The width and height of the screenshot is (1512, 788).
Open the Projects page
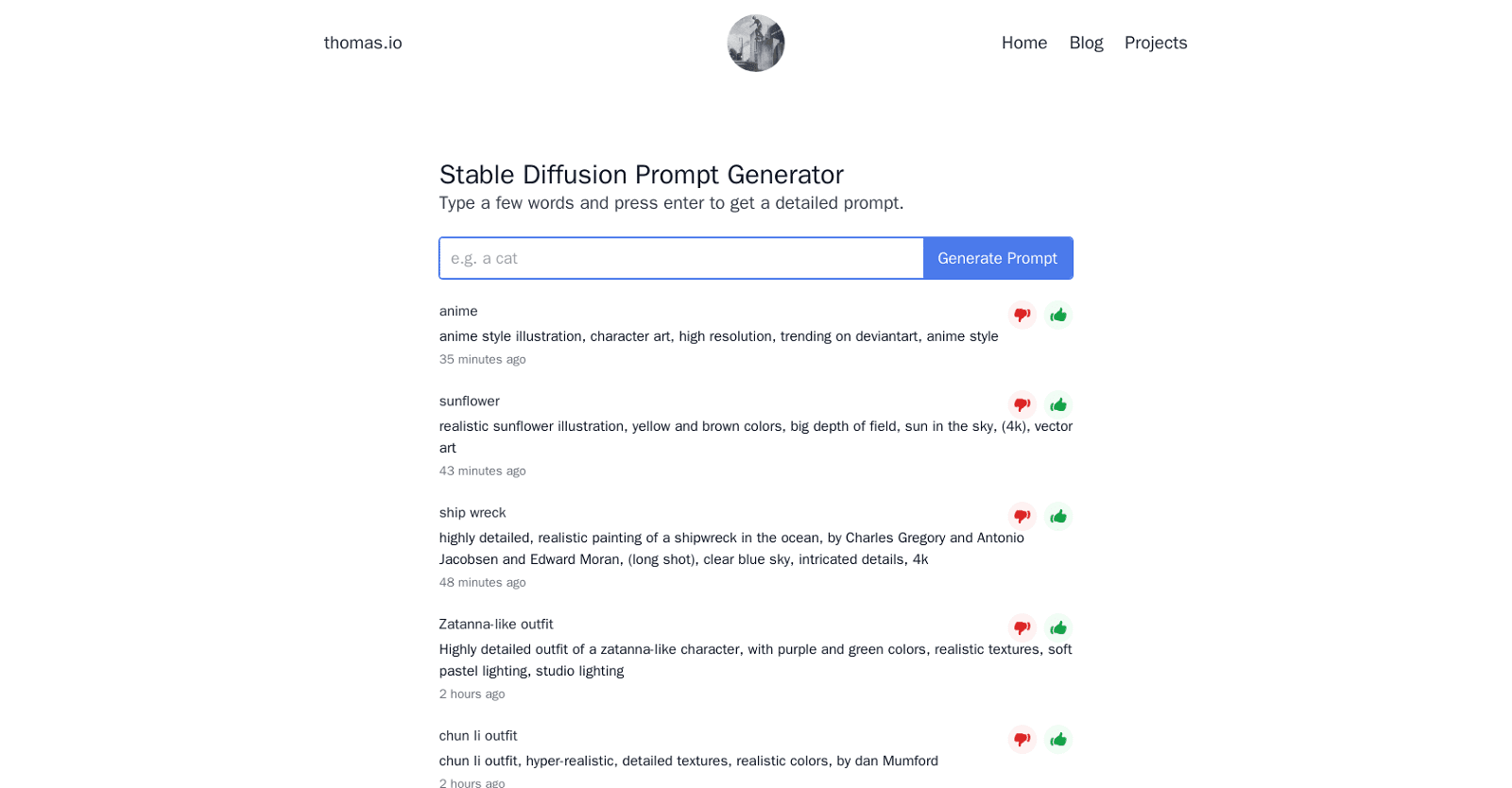(1156, 43)
